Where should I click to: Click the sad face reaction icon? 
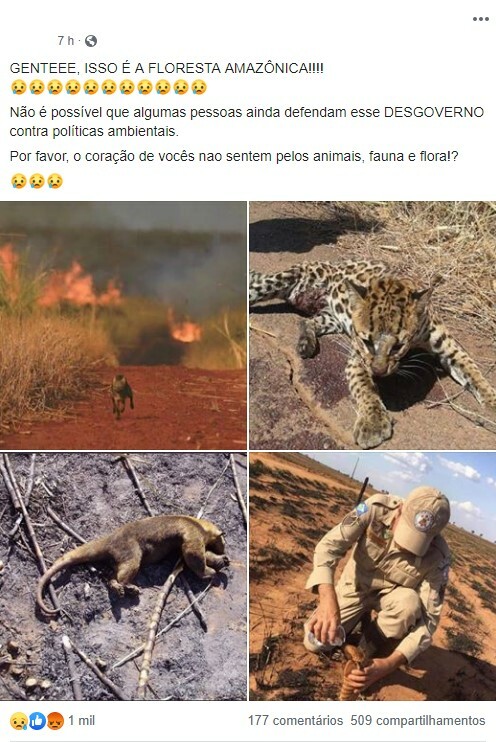[18, 721]
